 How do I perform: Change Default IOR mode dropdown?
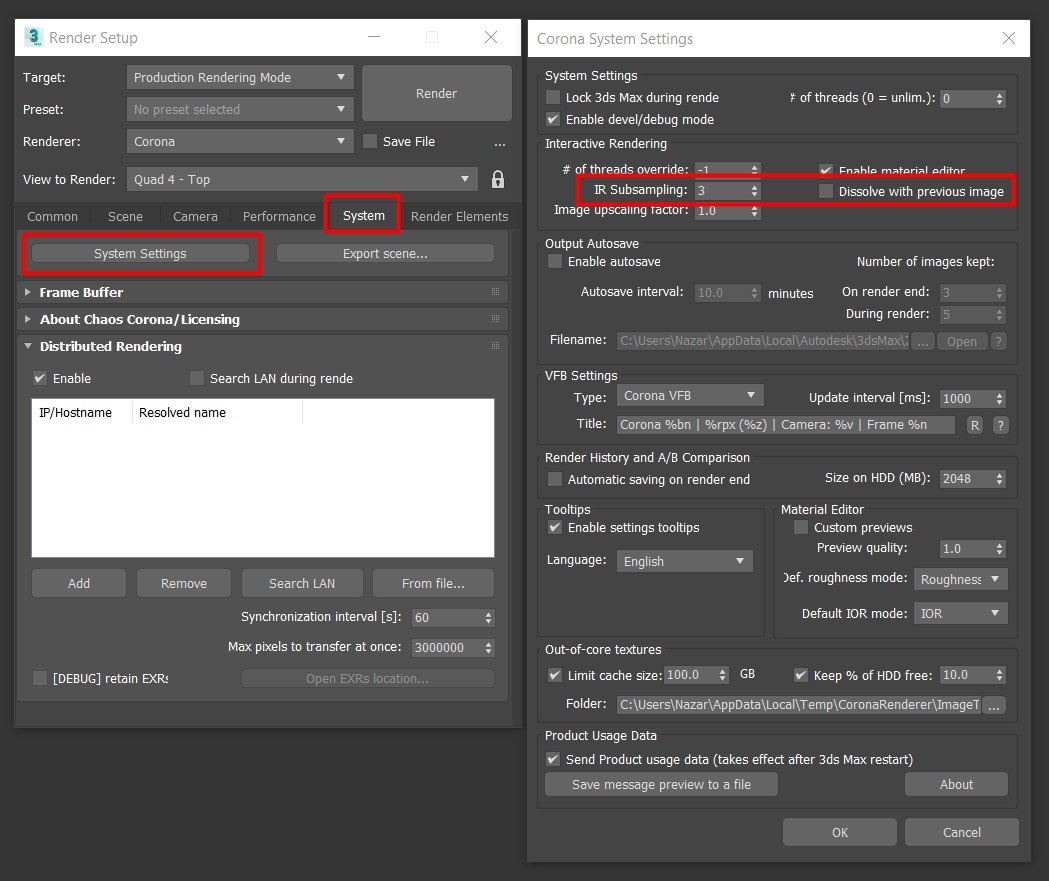point(960,612)
